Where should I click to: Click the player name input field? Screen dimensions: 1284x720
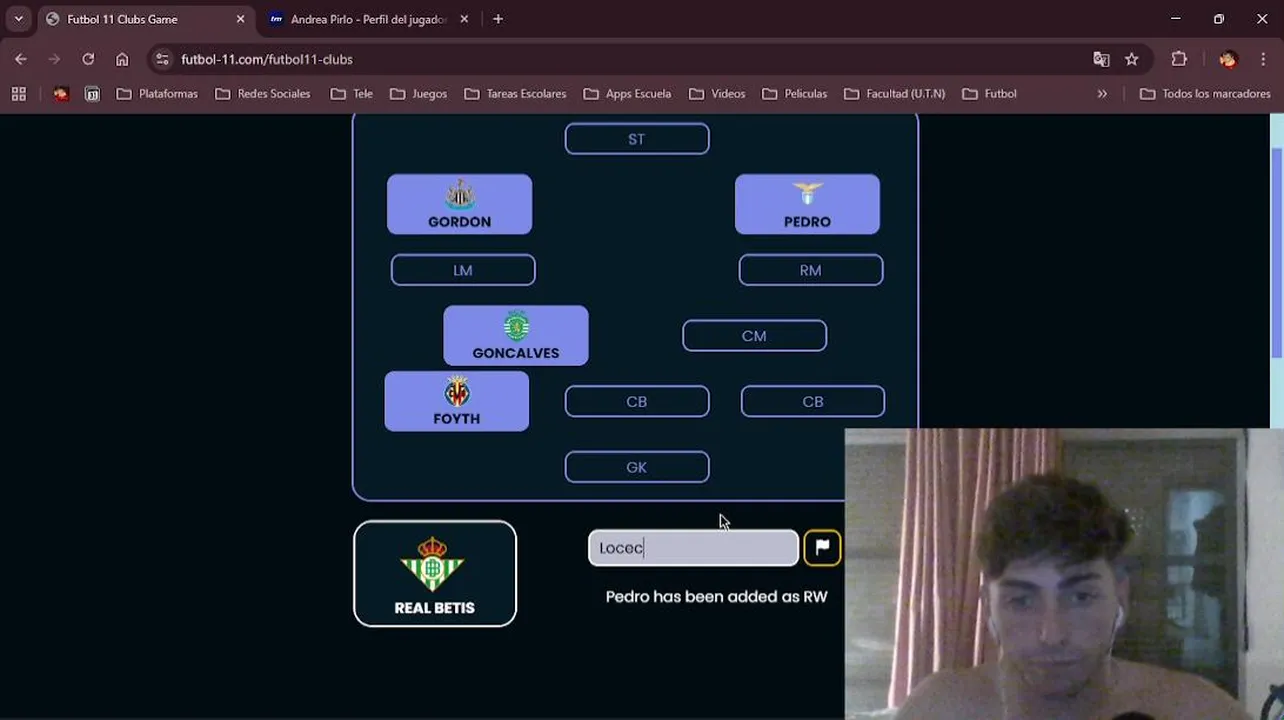click(693, 548)
